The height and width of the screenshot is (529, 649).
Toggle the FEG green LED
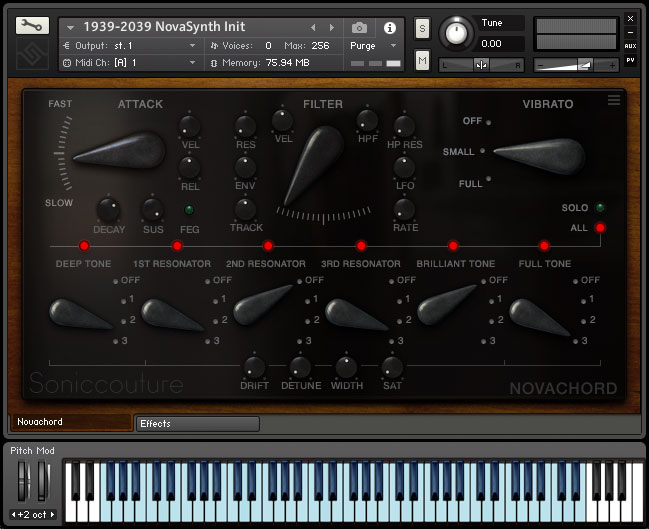[189, 209]
